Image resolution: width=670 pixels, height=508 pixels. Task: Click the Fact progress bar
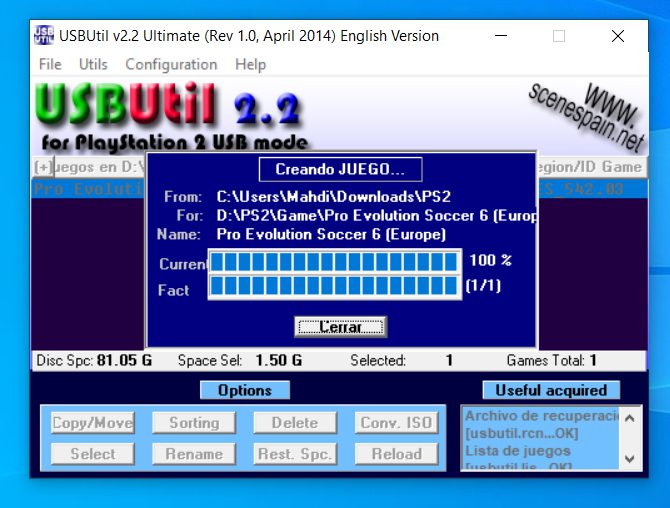[335, 286]
